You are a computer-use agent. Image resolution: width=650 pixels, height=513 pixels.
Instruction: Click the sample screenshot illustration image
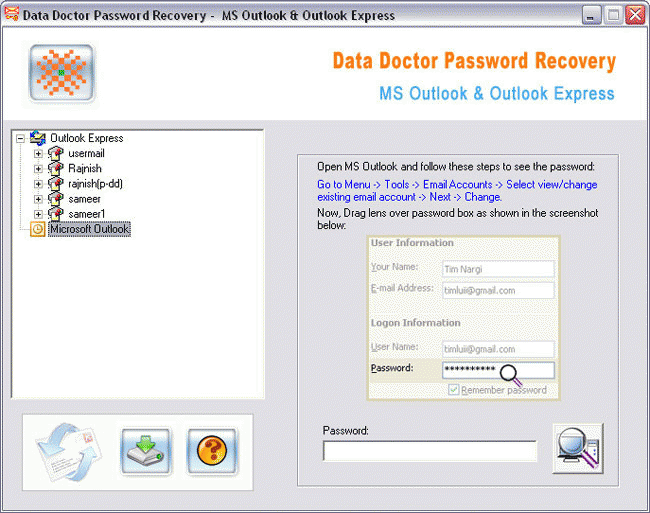tap(463, 318)
